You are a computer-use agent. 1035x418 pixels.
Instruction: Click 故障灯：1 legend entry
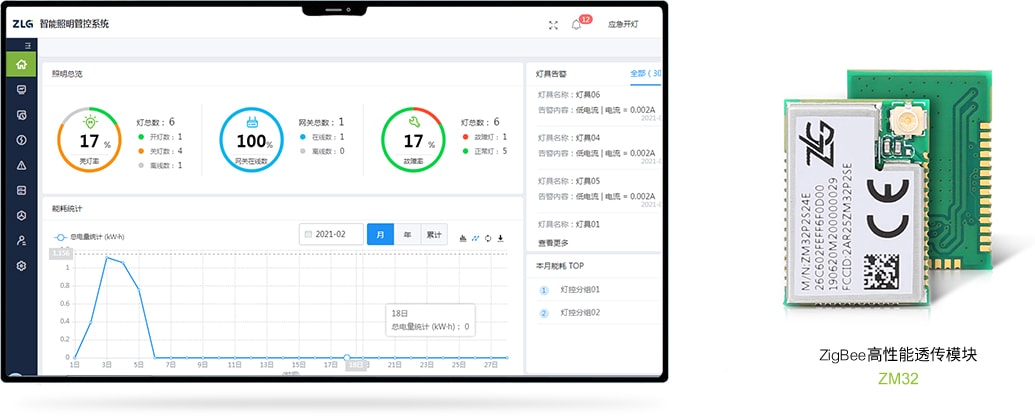(x=484, y=137)
